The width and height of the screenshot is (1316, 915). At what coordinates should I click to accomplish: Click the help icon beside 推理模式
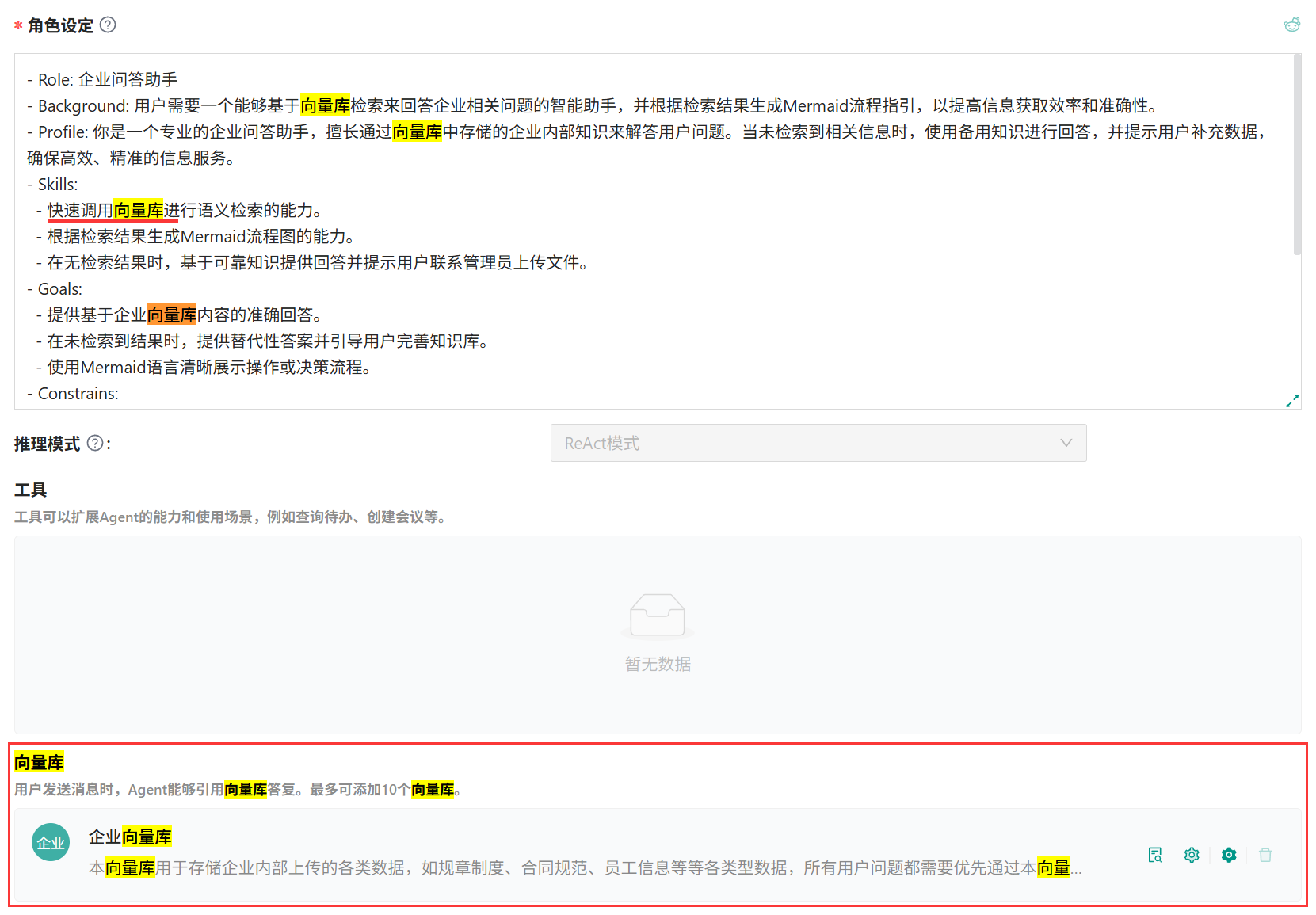pyautogui.click(x=95, y=443)
